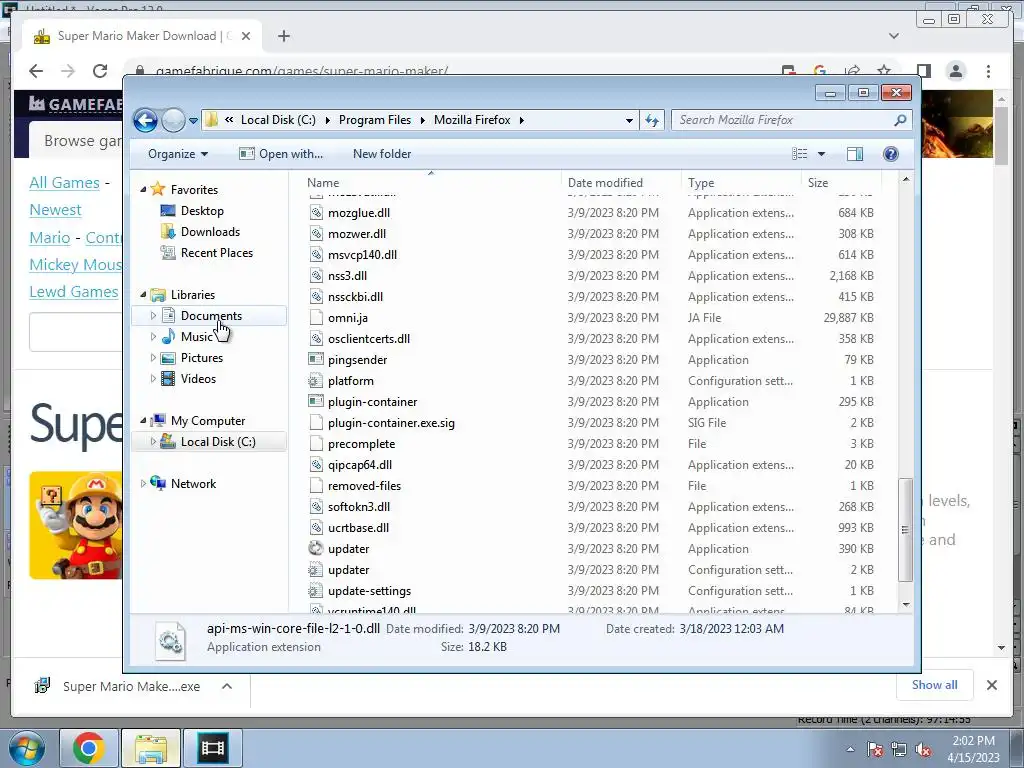The height and width of the screenshot is (768, 1024).
Task: Click Program Files in the address breadcrumb
Action: pos(375,120)
